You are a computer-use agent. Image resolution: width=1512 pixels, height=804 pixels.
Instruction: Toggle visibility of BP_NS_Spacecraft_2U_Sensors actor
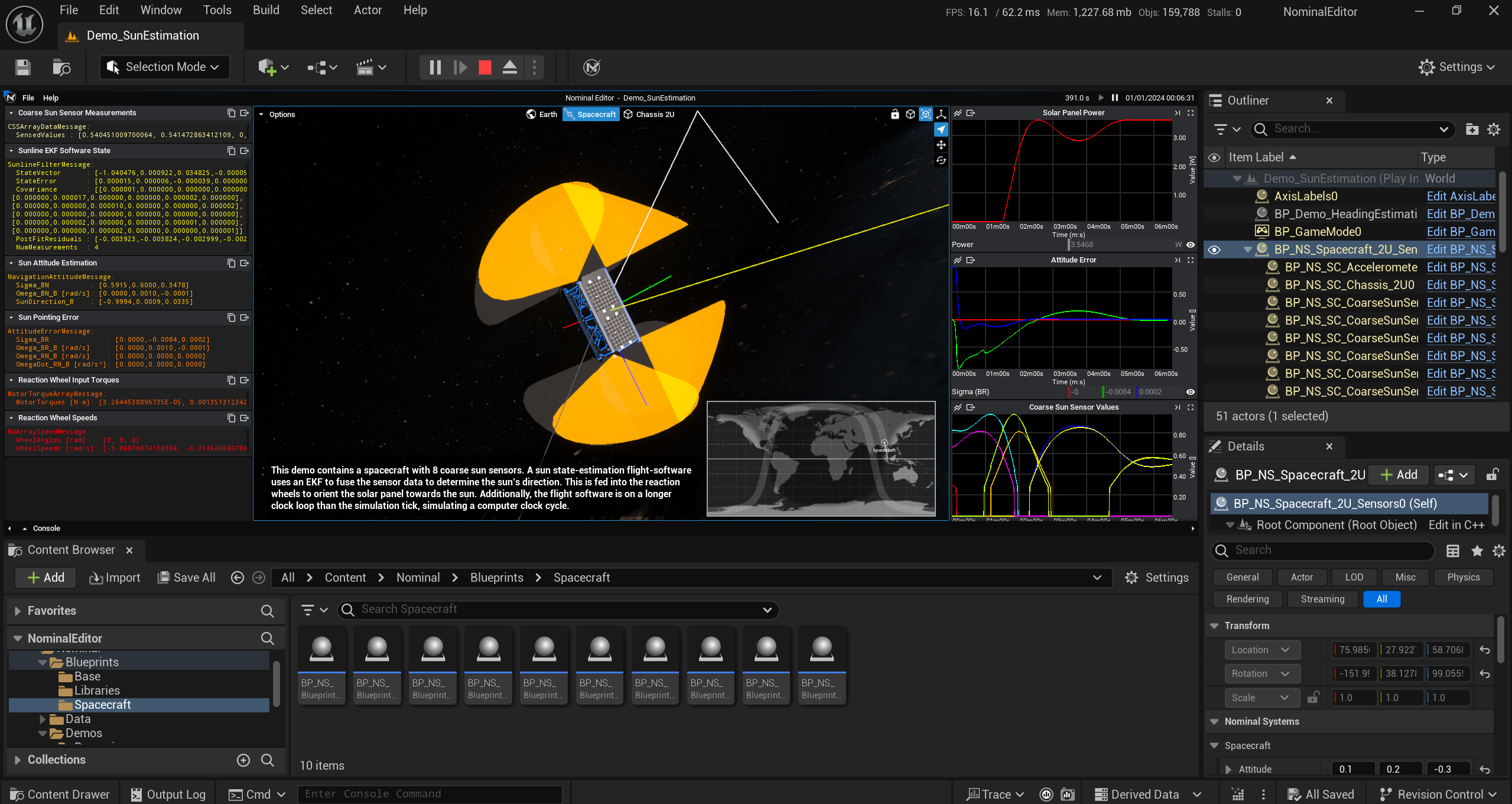coord(1214,250)
